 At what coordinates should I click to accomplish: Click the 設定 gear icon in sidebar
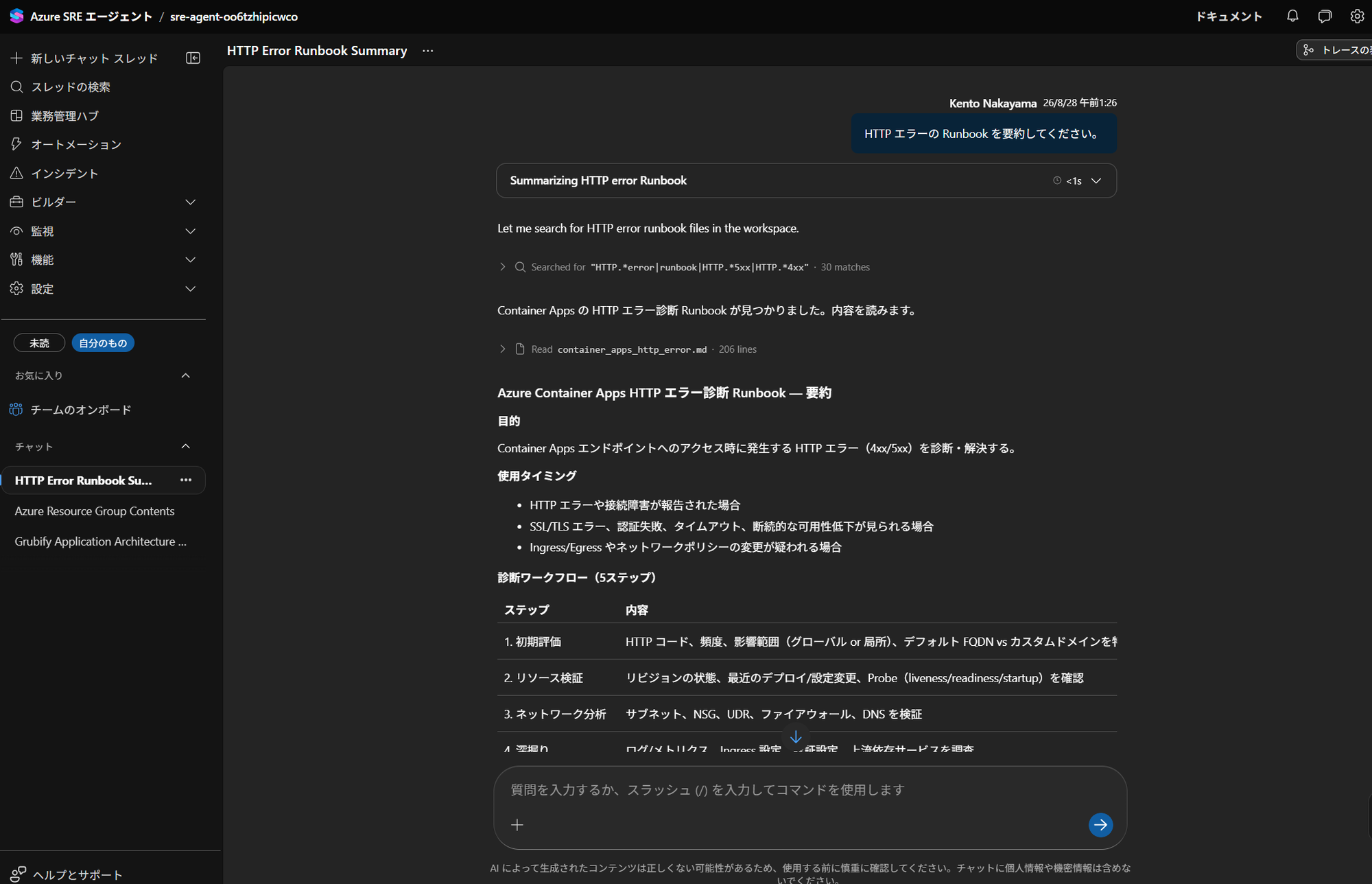tap(16, 289)
